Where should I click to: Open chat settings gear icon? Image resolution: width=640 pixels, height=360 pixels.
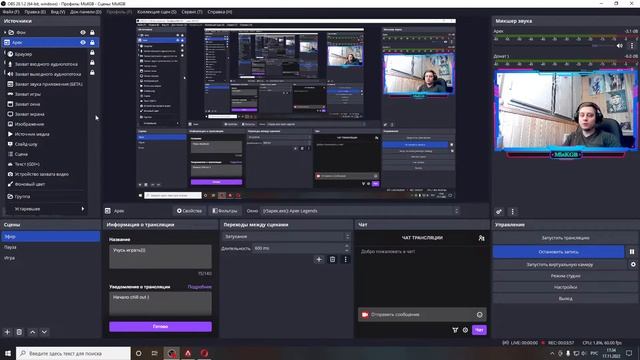tap(465, 330)
